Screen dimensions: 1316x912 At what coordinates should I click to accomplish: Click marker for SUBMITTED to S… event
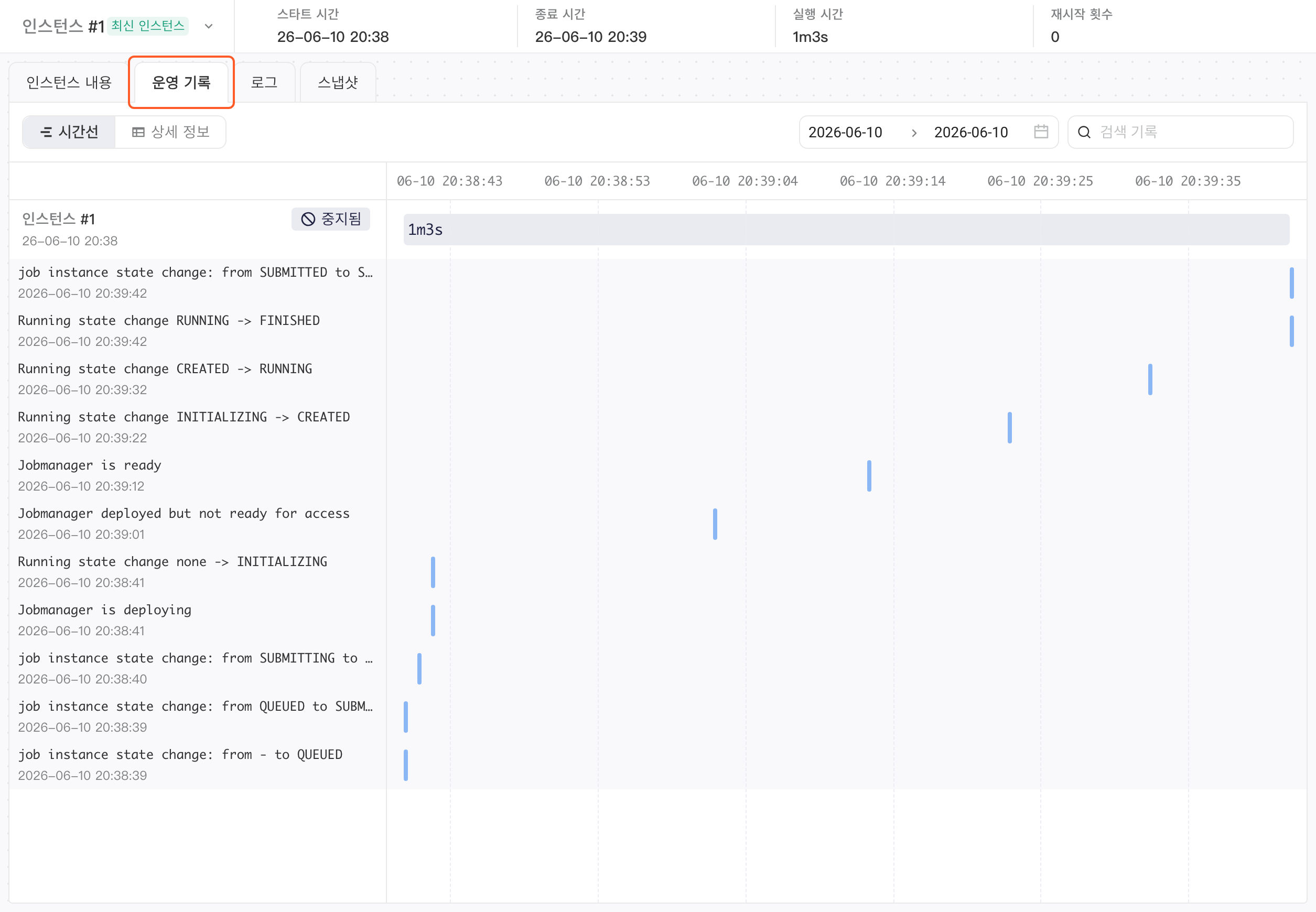1291,283
